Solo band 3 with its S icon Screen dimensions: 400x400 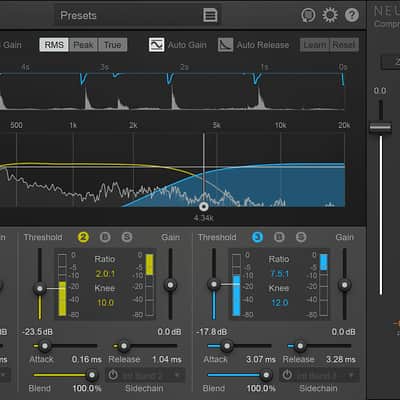pos(301,237)
